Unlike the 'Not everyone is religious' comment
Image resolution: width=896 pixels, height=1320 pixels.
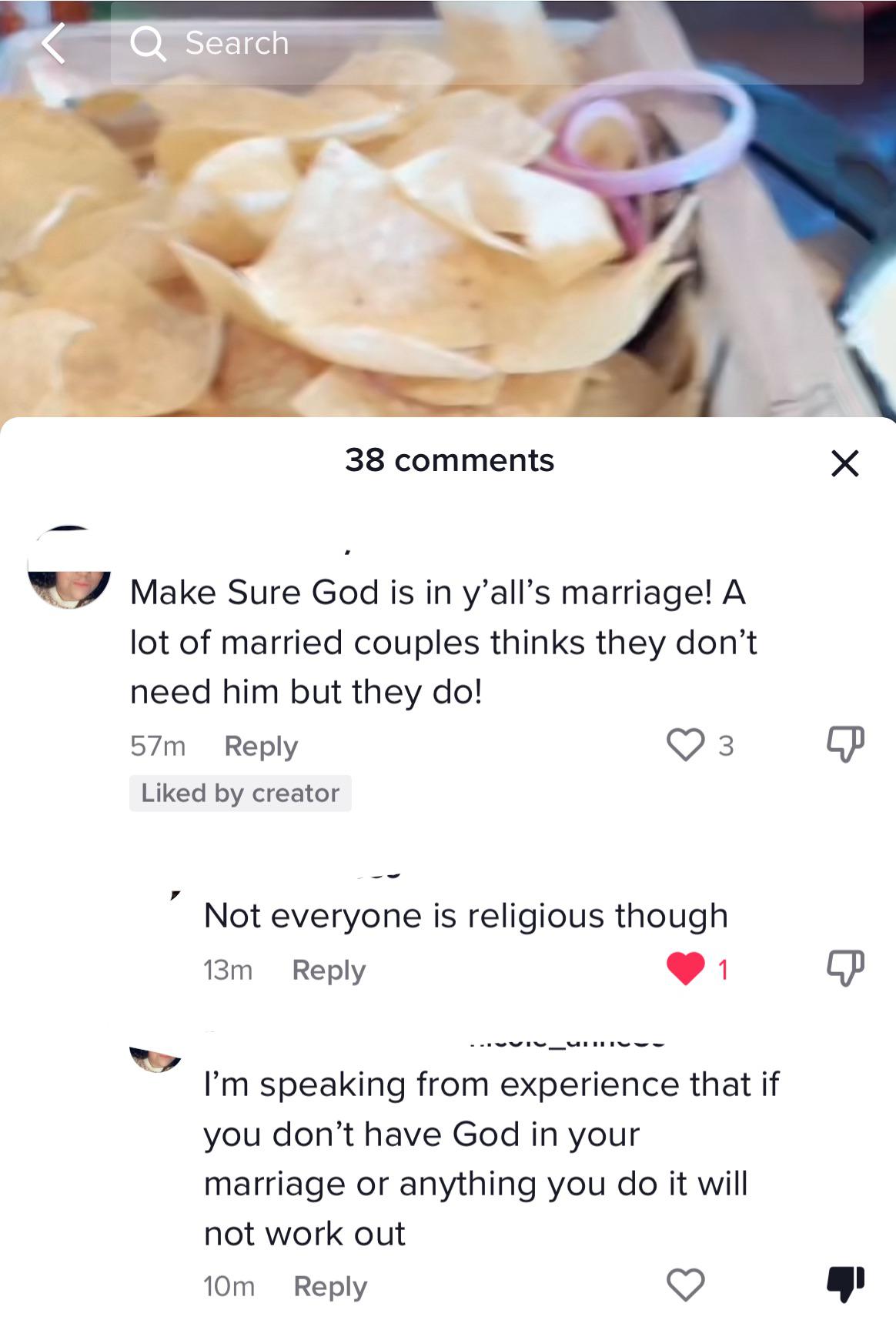coord(685,969)
